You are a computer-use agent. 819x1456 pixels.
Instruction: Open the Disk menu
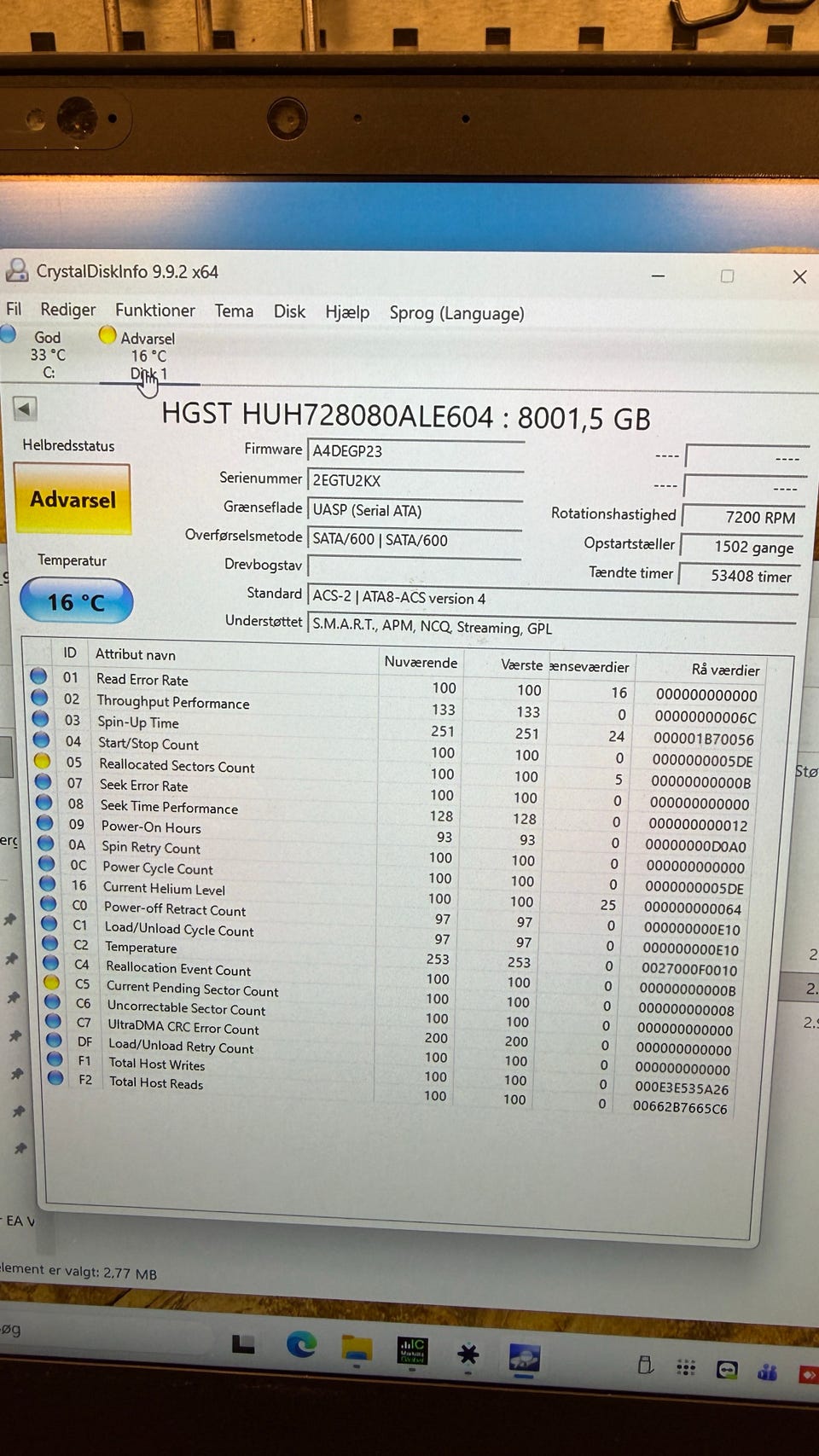289,312
